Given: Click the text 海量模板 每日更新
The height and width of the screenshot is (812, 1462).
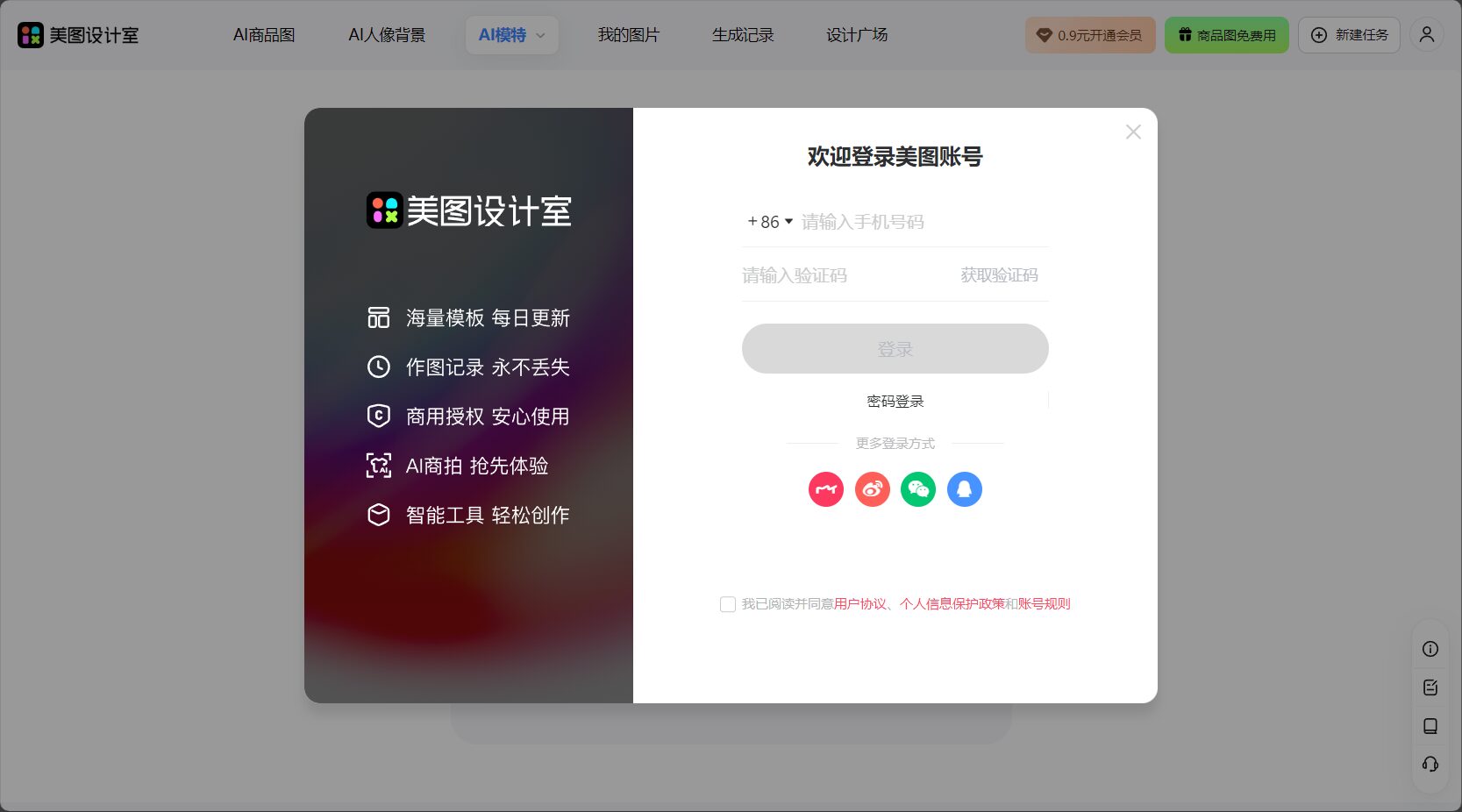Looking at the screenshot, I should point(488,317).
